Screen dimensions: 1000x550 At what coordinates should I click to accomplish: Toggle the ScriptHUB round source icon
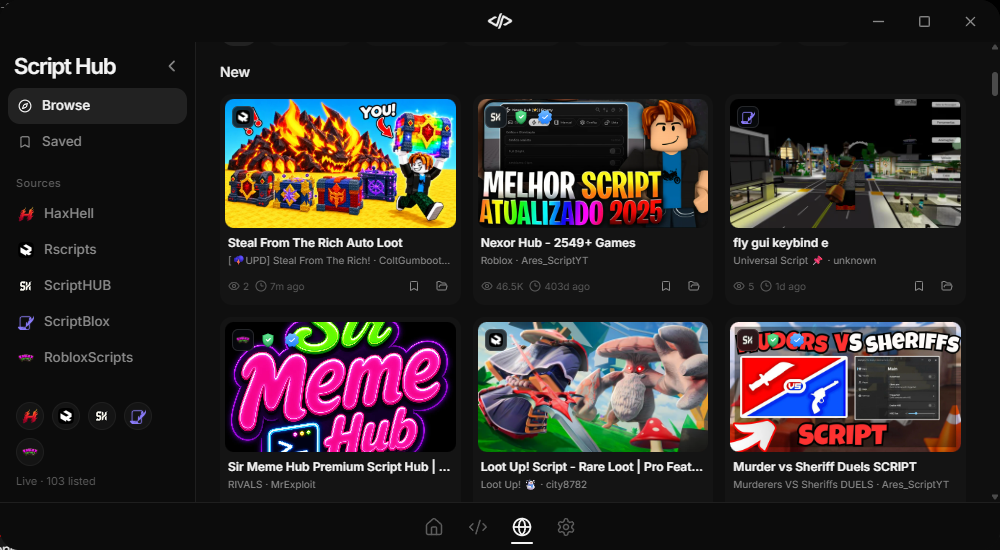tap(102, 417)
